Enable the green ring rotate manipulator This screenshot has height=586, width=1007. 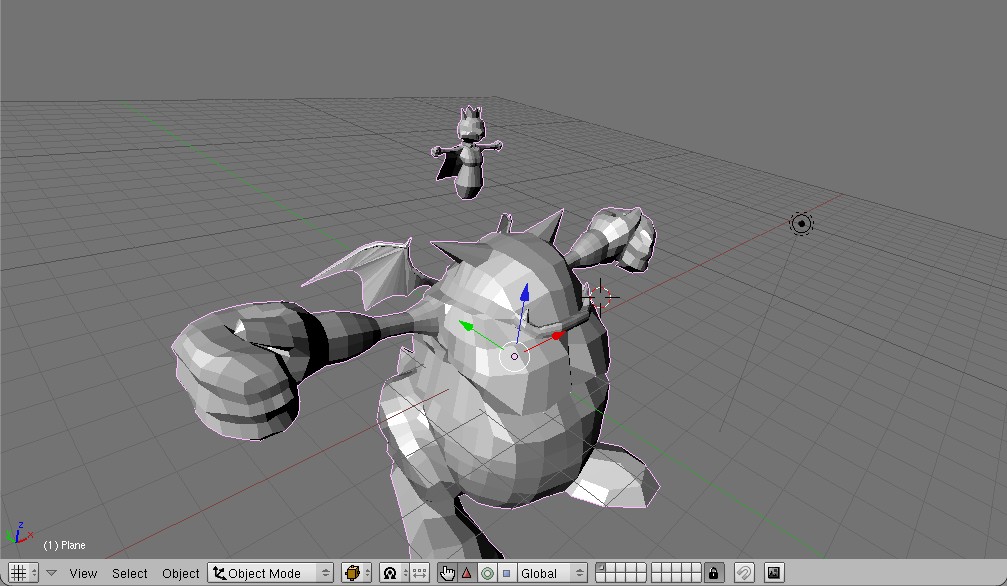(x=487, y=573)
